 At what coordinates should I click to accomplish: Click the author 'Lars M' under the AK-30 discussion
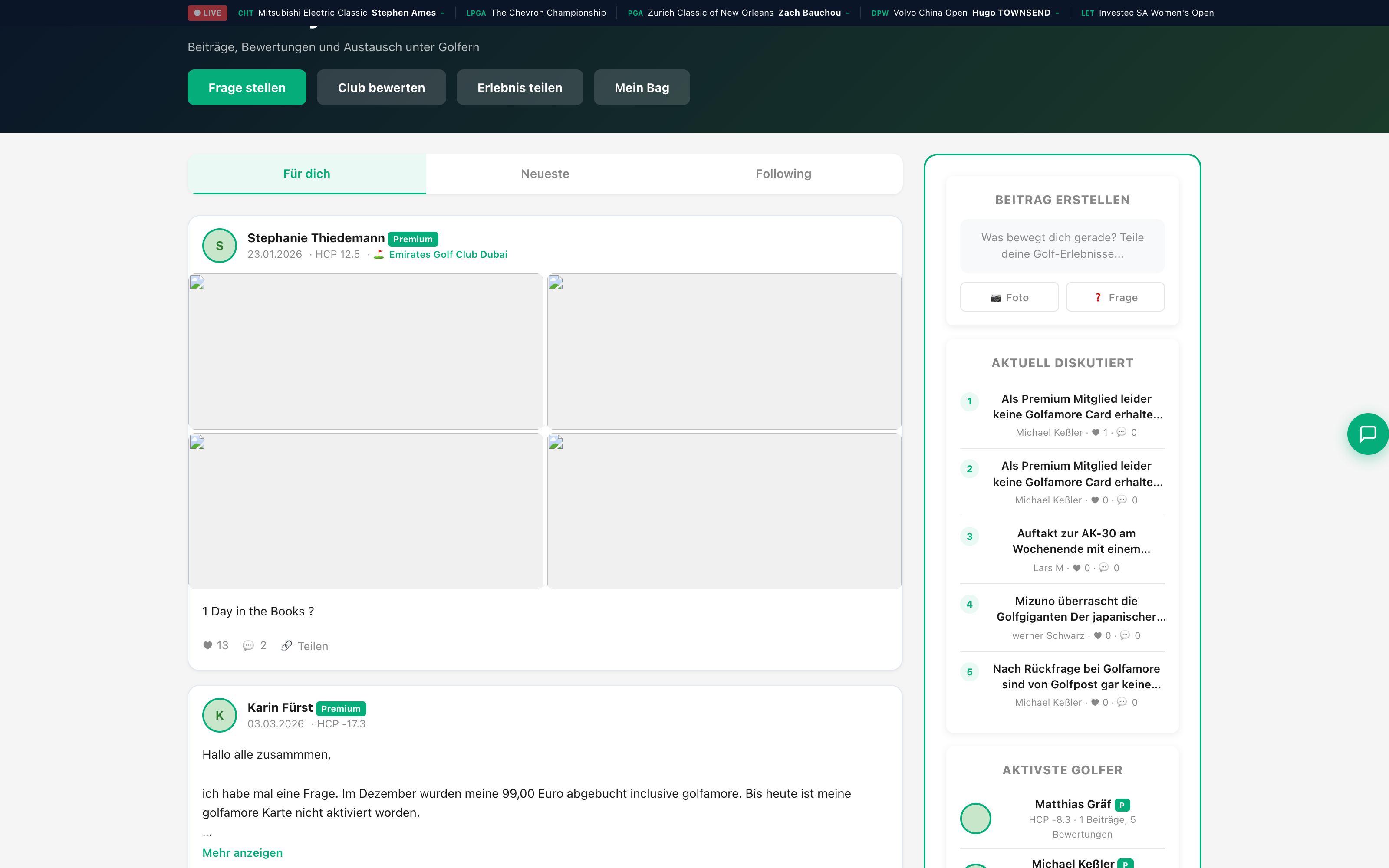tap(1048, 568)
